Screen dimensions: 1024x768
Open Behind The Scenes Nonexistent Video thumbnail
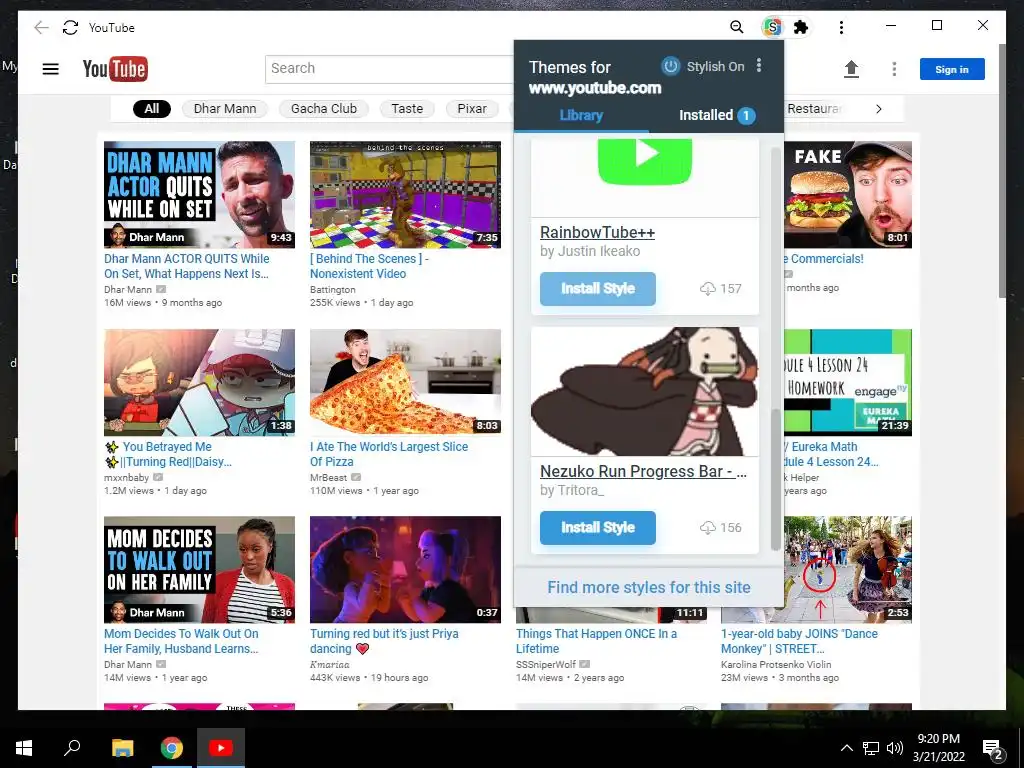coord(405,195)
